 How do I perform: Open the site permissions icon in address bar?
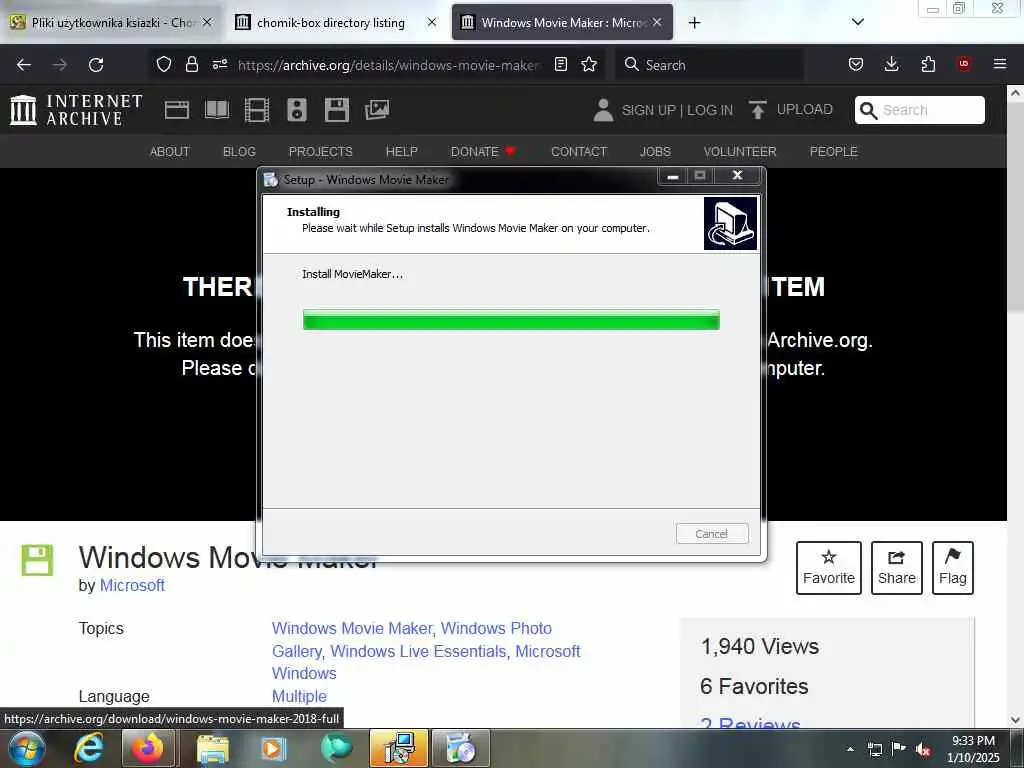pyautogui.click(x=219, y=64)
